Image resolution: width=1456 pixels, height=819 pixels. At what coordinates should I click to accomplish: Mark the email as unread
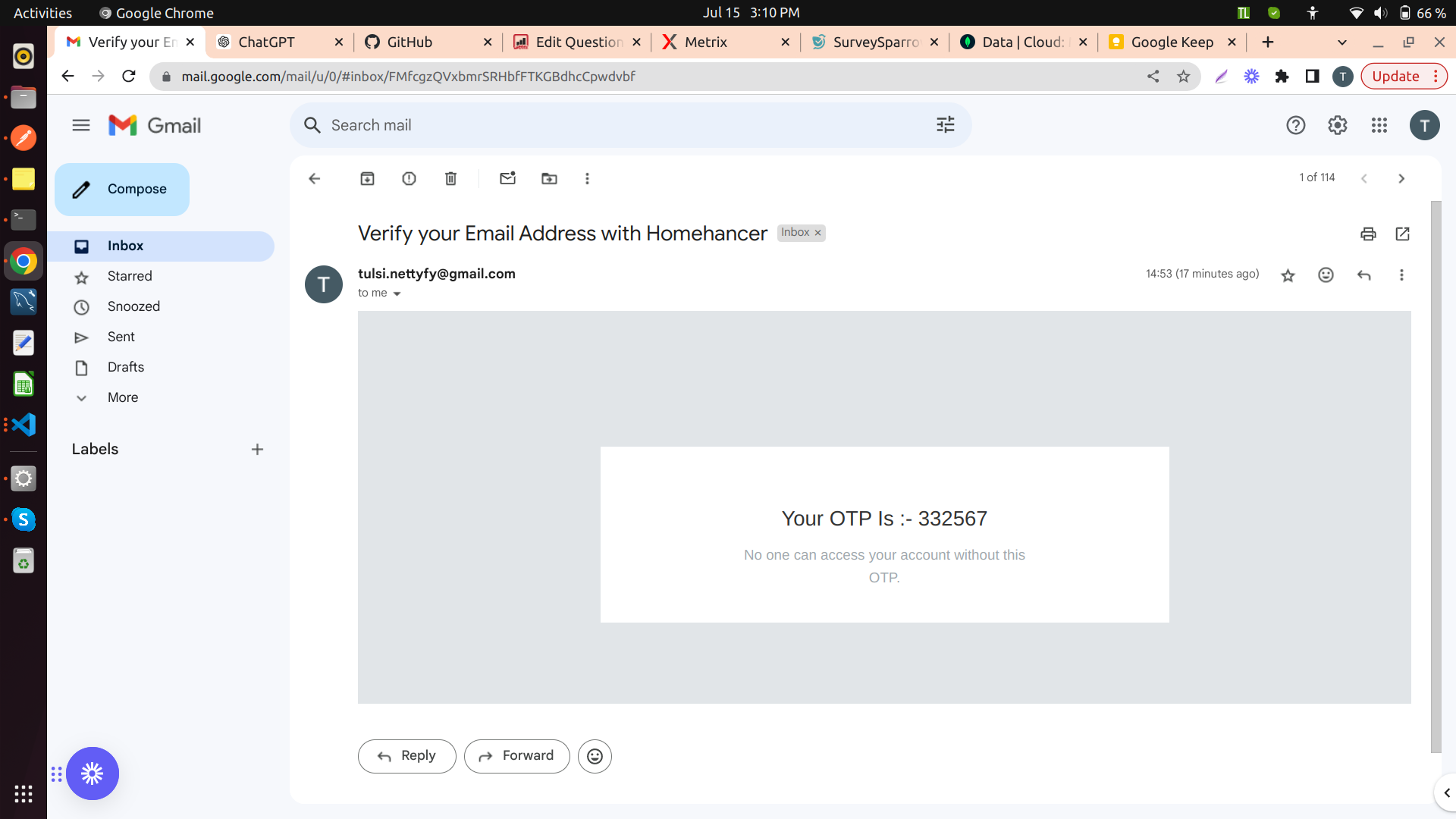(507, 179)
